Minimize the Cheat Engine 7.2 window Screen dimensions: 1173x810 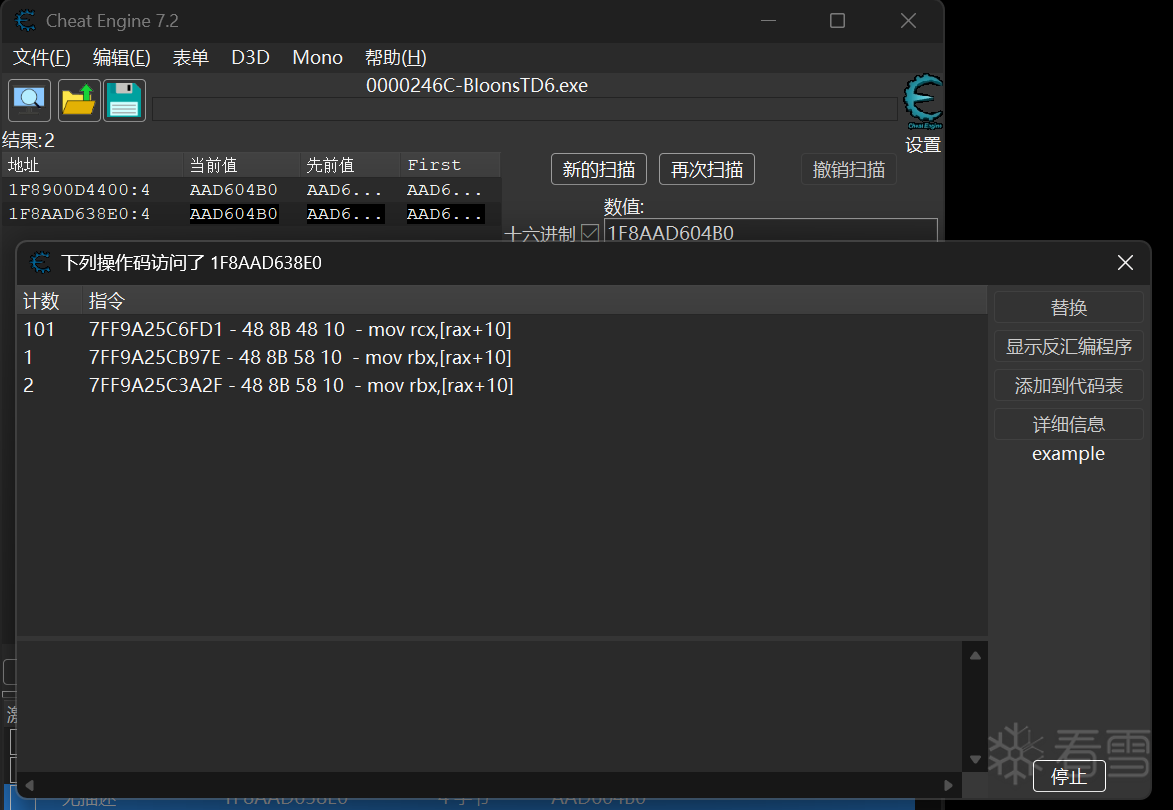pyautogui.click(x=768, y=20)
